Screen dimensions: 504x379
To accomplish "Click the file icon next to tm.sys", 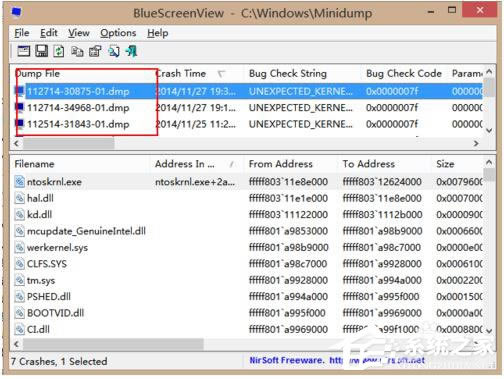I will click(19, 280).
